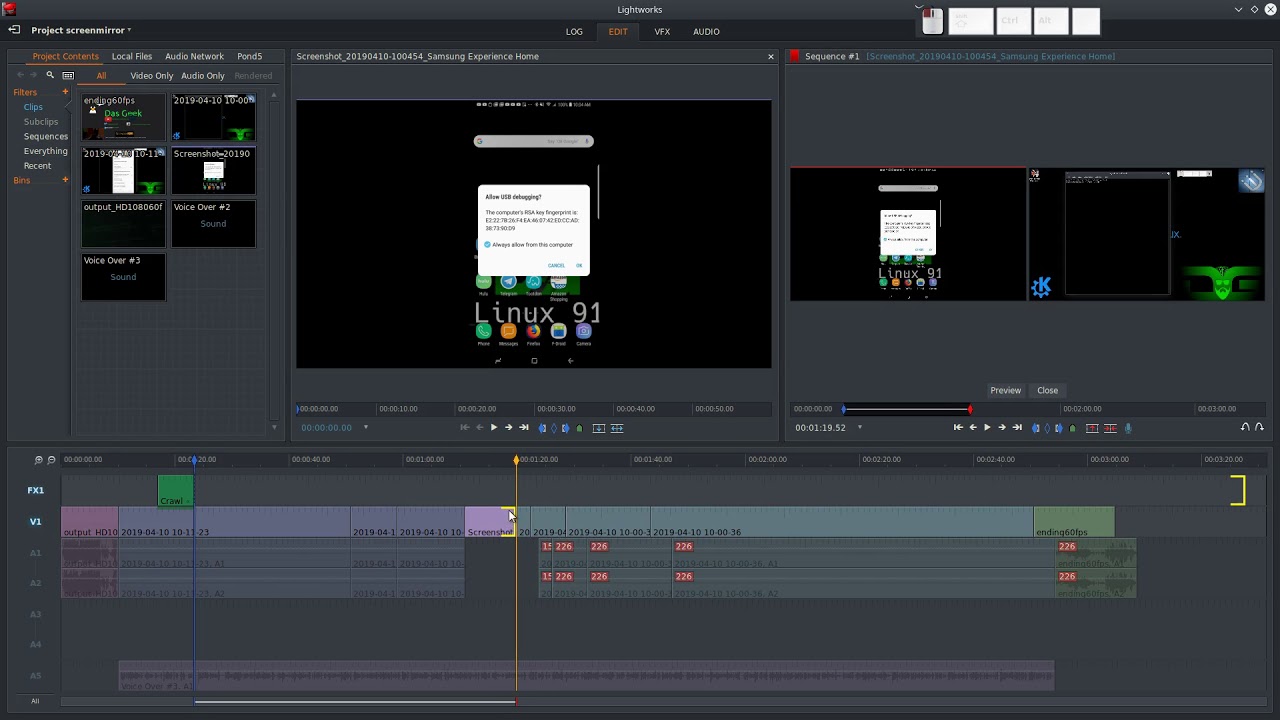The height and width of the screenshot is (720, 1280).
Task: Open source viewer timecode dropdown arrow
Action: coord(365,428)
